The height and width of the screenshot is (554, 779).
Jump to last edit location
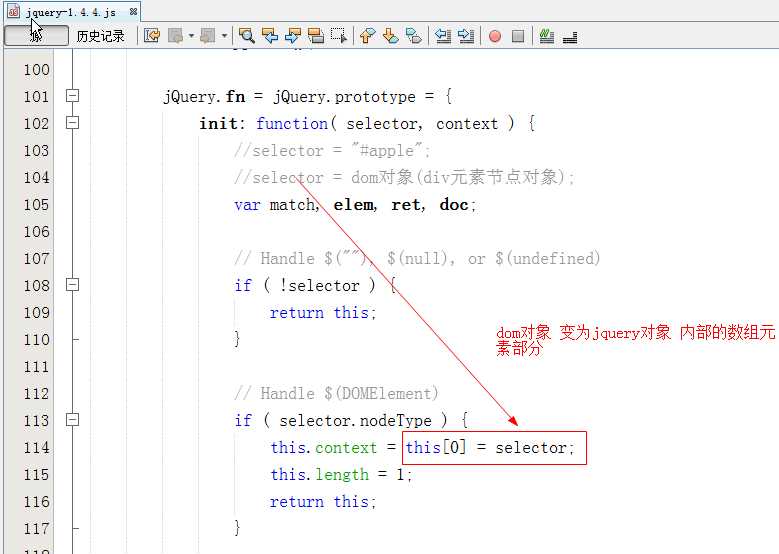(152, 36)
